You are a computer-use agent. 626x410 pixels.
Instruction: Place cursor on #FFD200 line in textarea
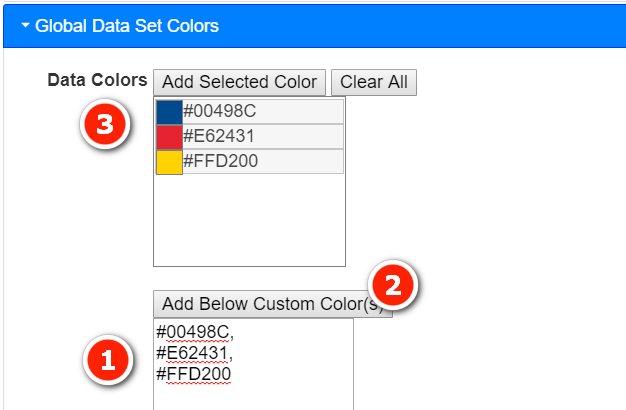tap(194, 374)
